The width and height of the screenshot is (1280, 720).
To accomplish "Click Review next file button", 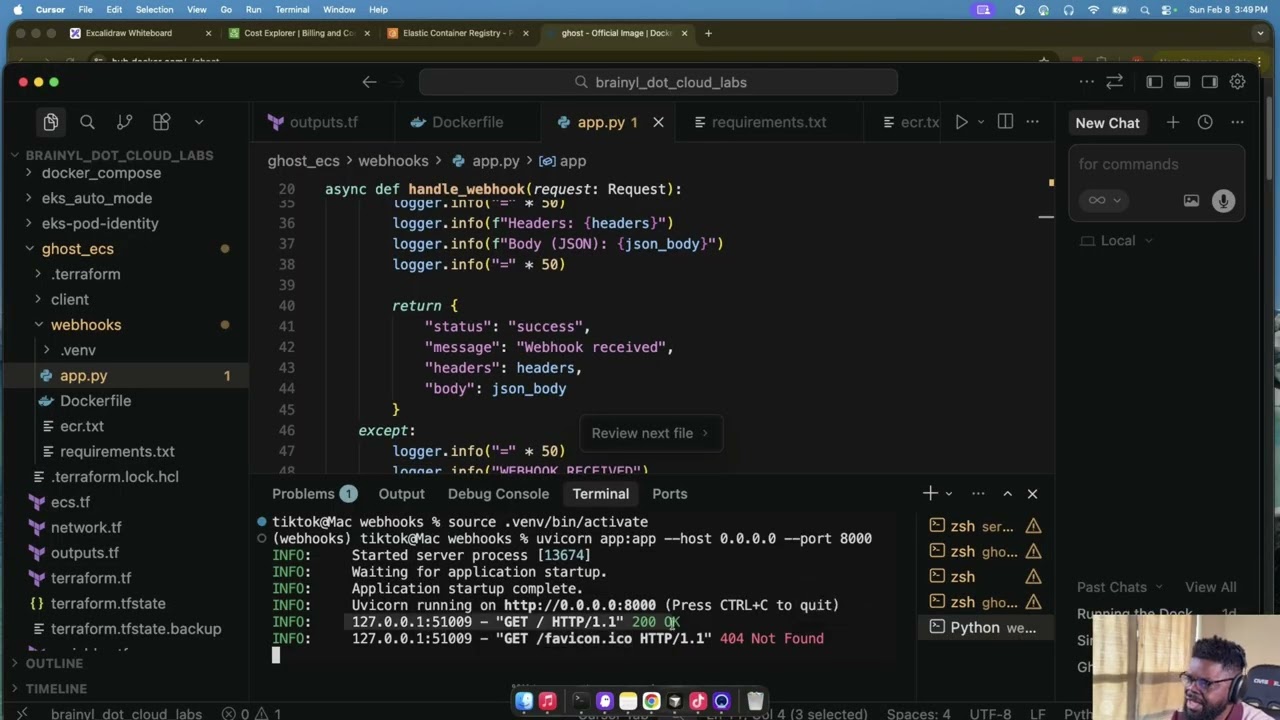I will tap(650, 433).
